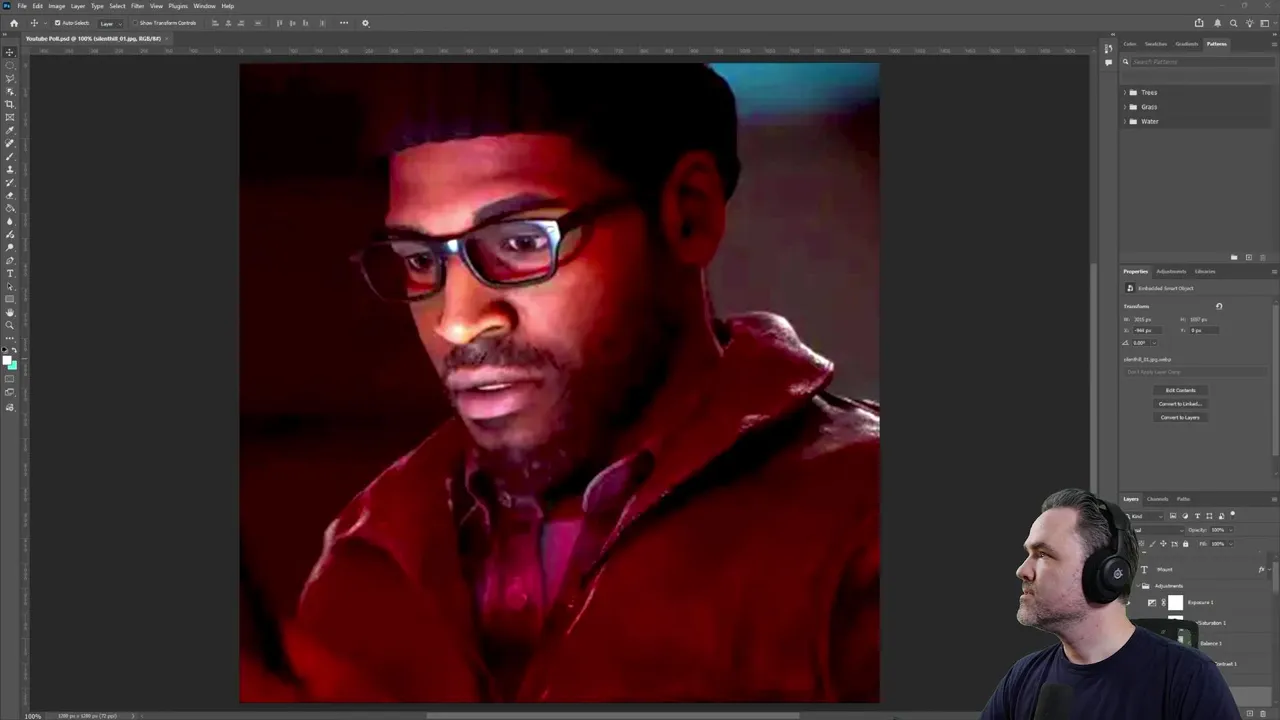The height and width of the screenshot is (720, 1280).
Task: Click the Home icon in options bar
Action: coord(14,23)
